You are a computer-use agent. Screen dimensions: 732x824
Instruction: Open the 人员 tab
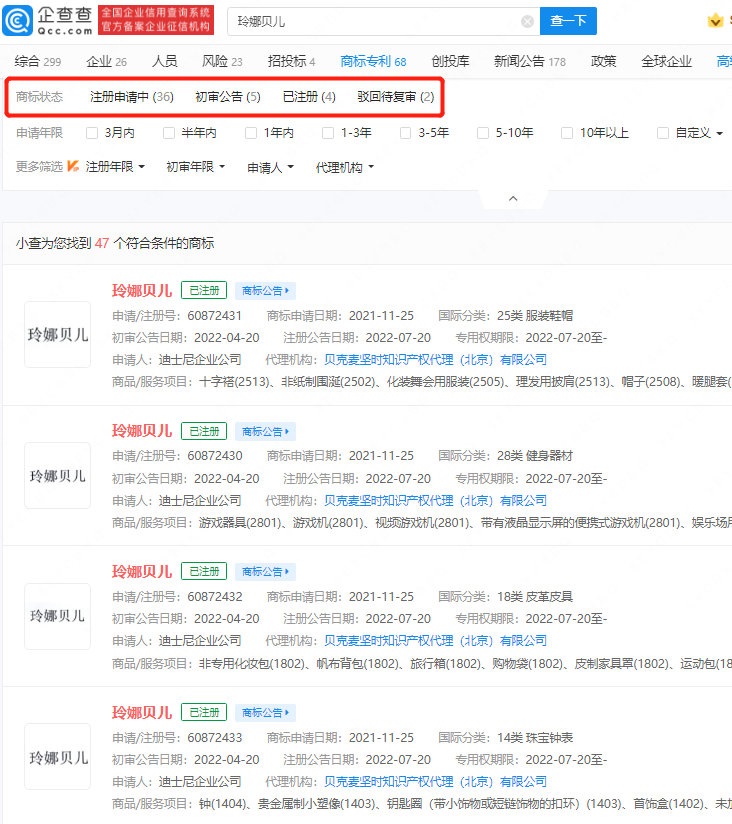[x=164, y=61]
